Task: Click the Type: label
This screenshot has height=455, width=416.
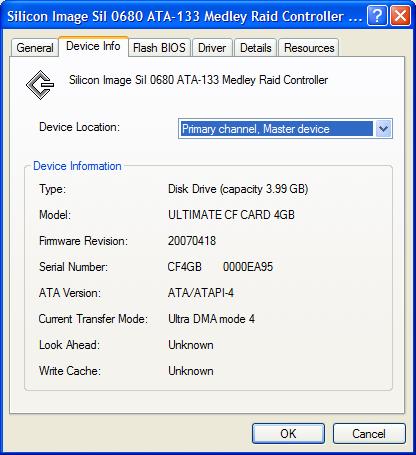Action: (x=52, y=189)
